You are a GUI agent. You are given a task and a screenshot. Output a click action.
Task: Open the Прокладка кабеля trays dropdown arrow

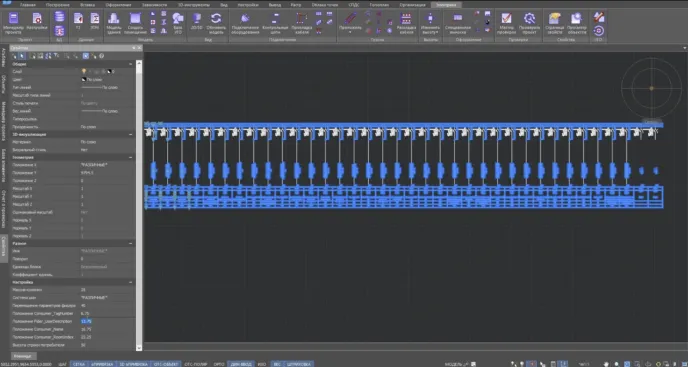(x=350, y=32)
